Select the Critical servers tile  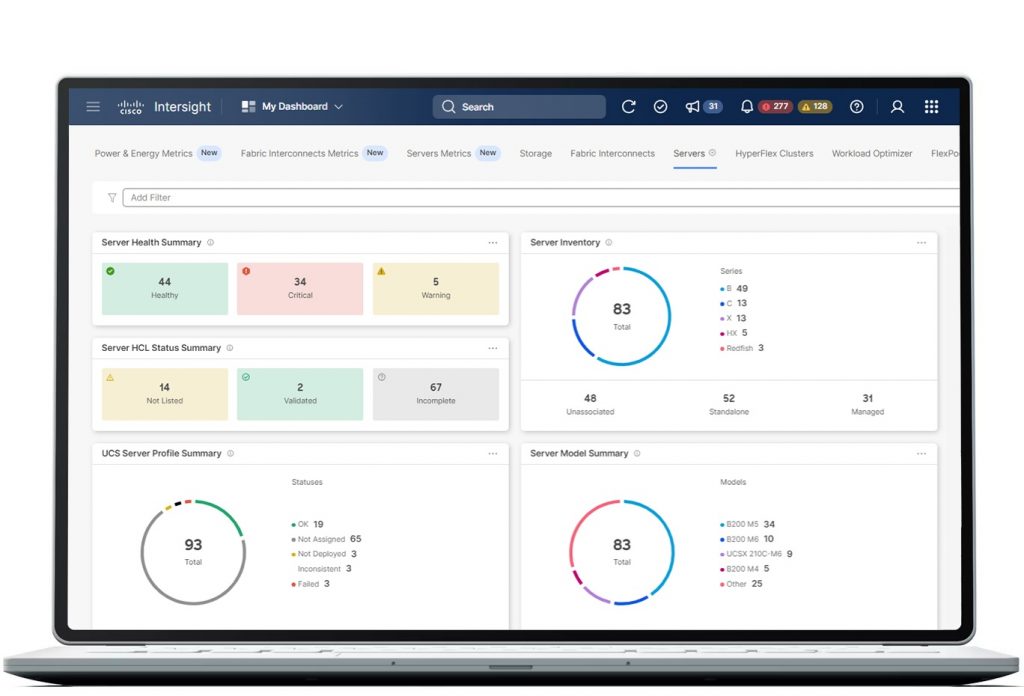[x=300, y=288]
